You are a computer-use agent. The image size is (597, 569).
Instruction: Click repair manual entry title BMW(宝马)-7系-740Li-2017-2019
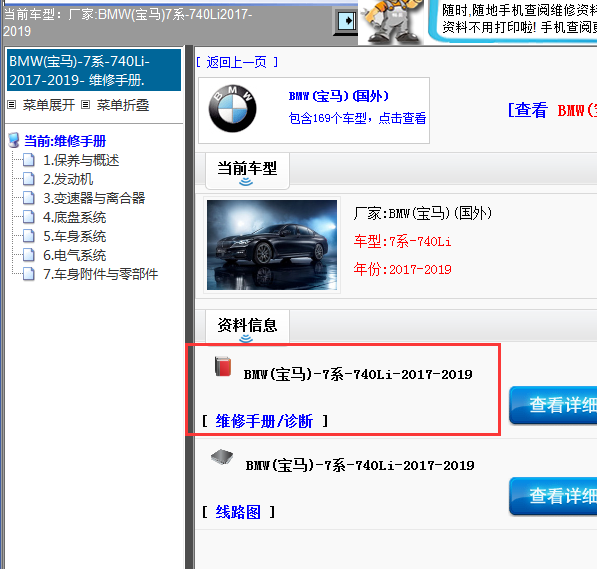[358, 375]
